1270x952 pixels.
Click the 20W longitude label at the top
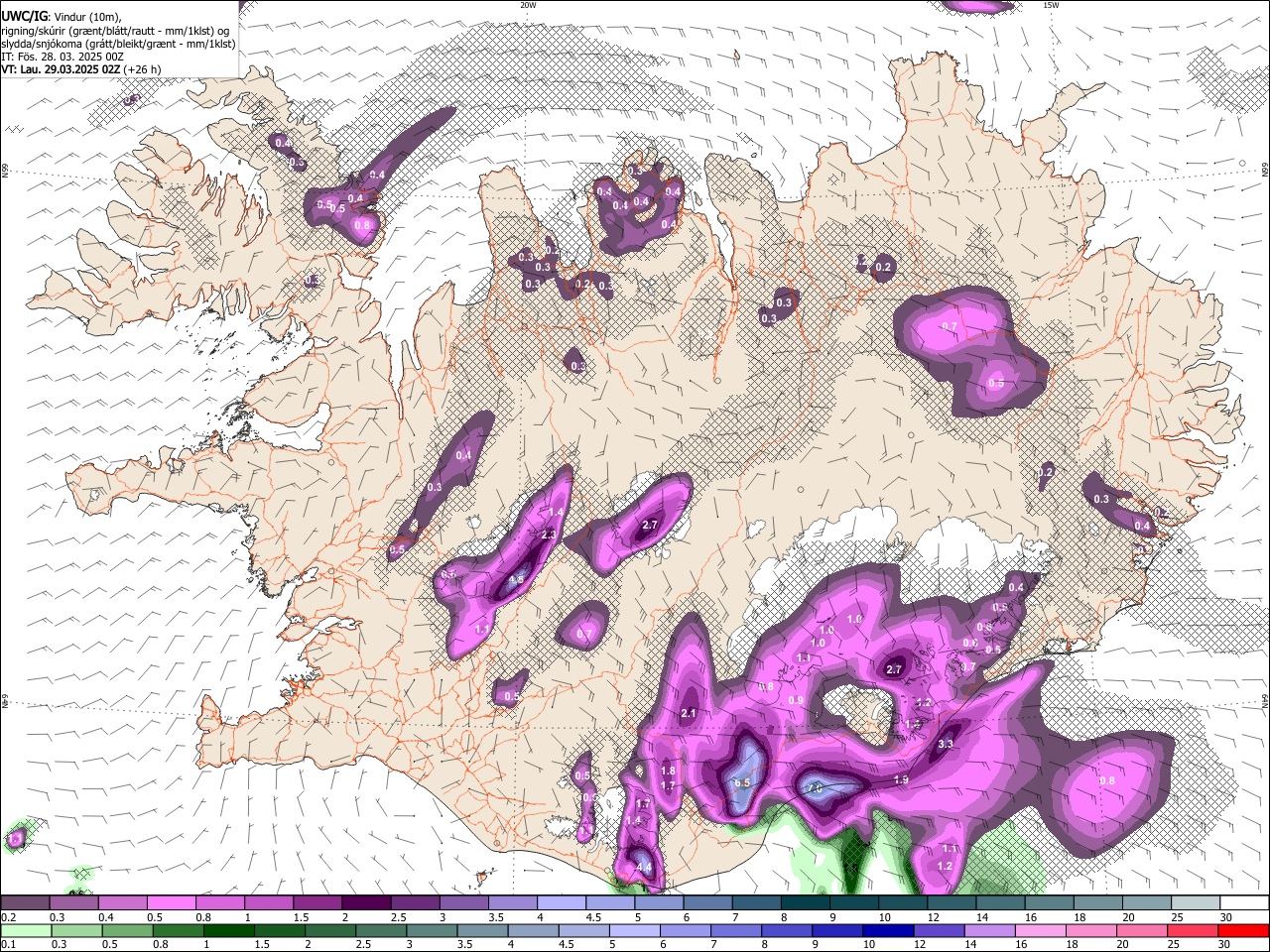pos(528,5)
